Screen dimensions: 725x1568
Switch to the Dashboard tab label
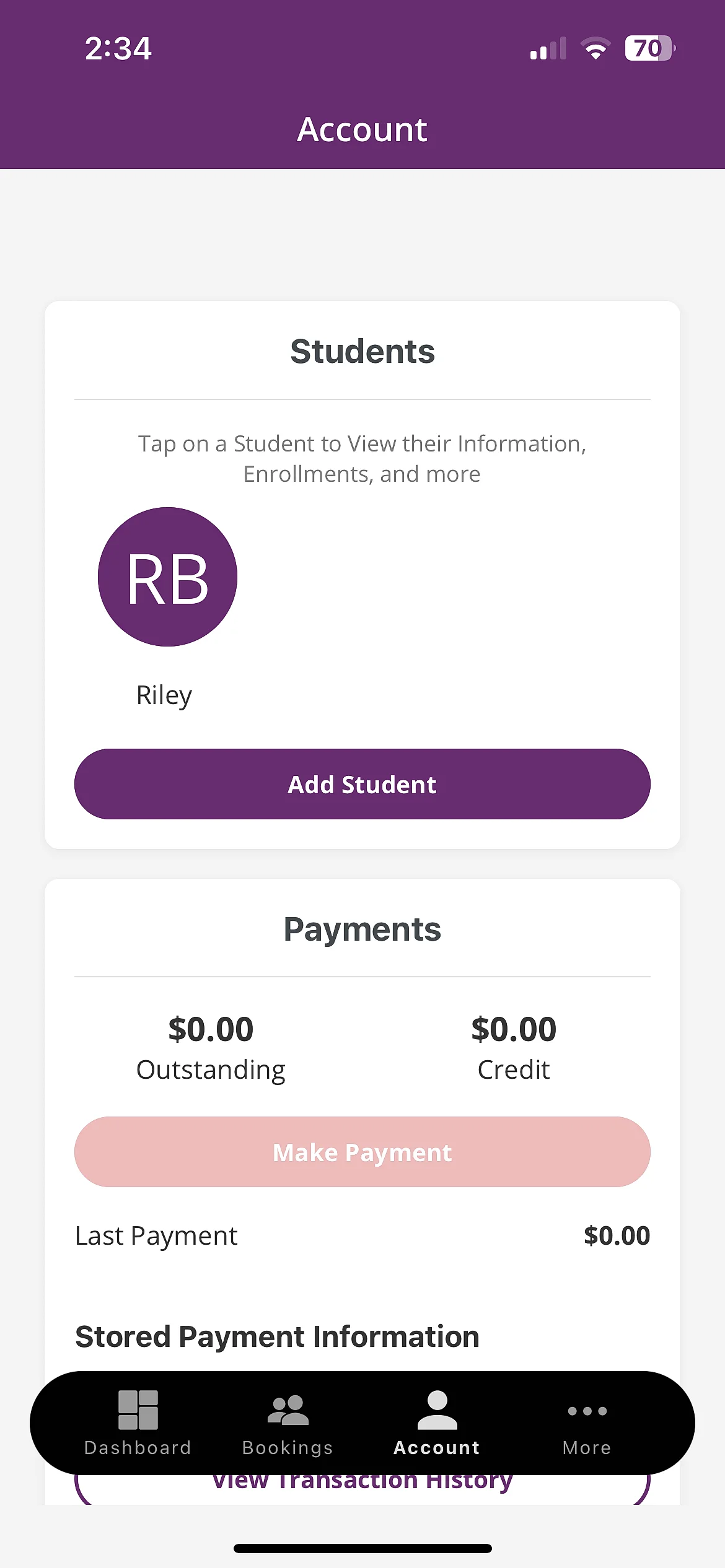click(x=138, y=1448)
